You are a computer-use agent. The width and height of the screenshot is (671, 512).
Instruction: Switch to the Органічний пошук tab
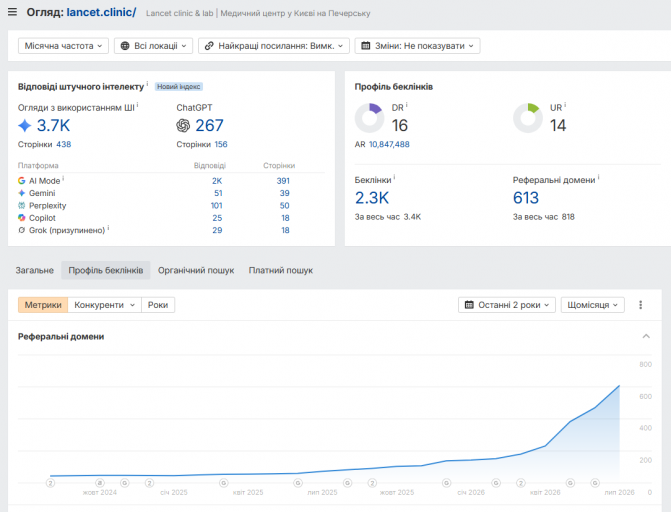(x=196, y=271)
